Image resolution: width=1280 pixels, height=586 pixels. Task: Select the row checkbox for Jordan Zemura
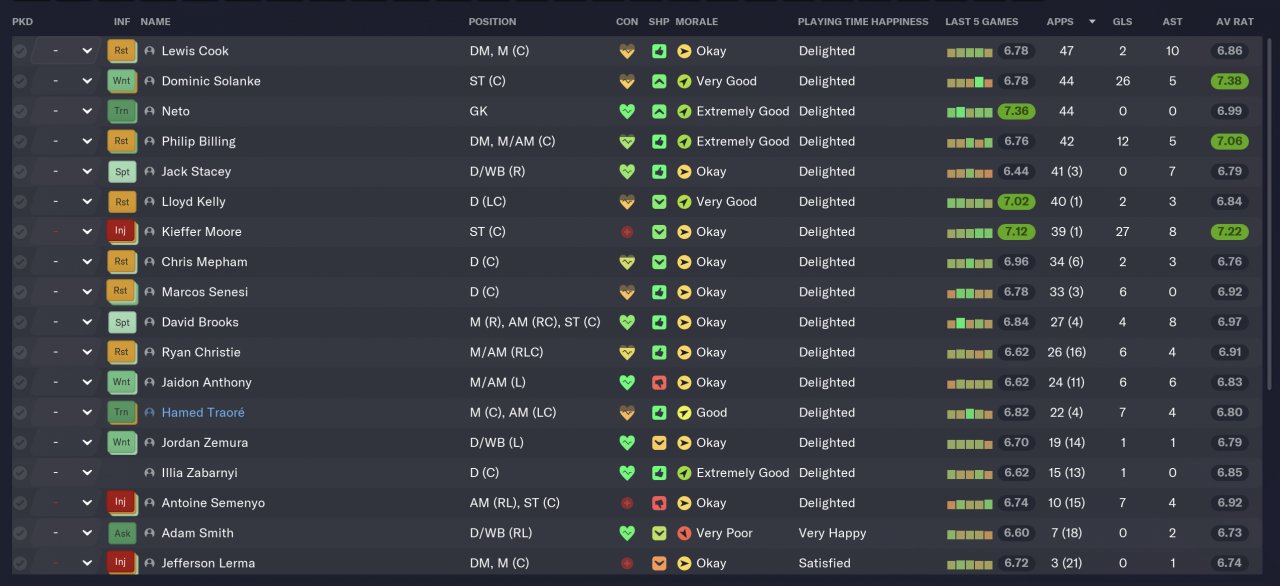[x=20, y=442]
